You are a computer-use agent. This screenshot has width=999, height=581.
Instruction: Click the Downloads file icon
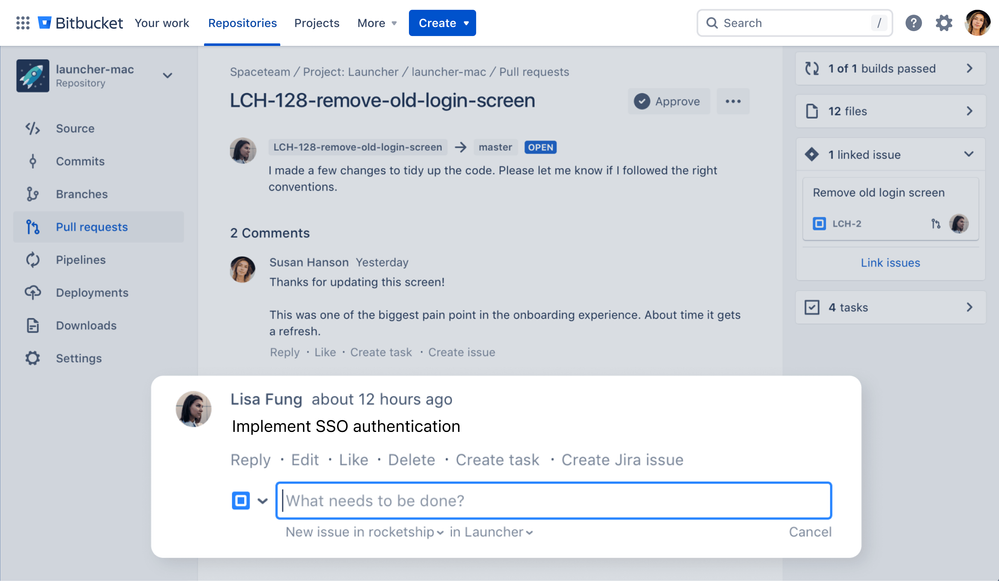click(32, 325)
